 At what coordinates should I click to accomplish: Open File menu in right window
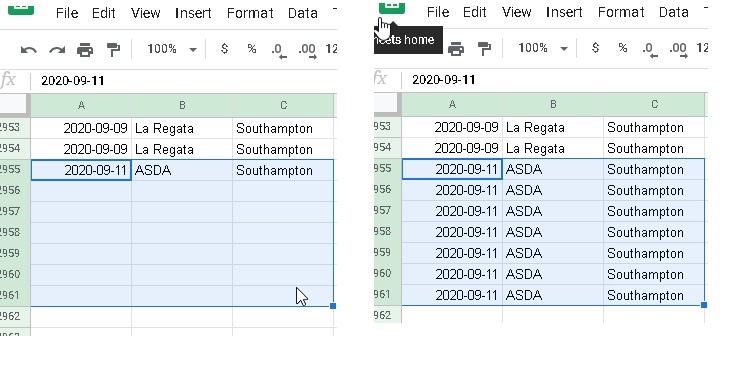coord(438,12)
